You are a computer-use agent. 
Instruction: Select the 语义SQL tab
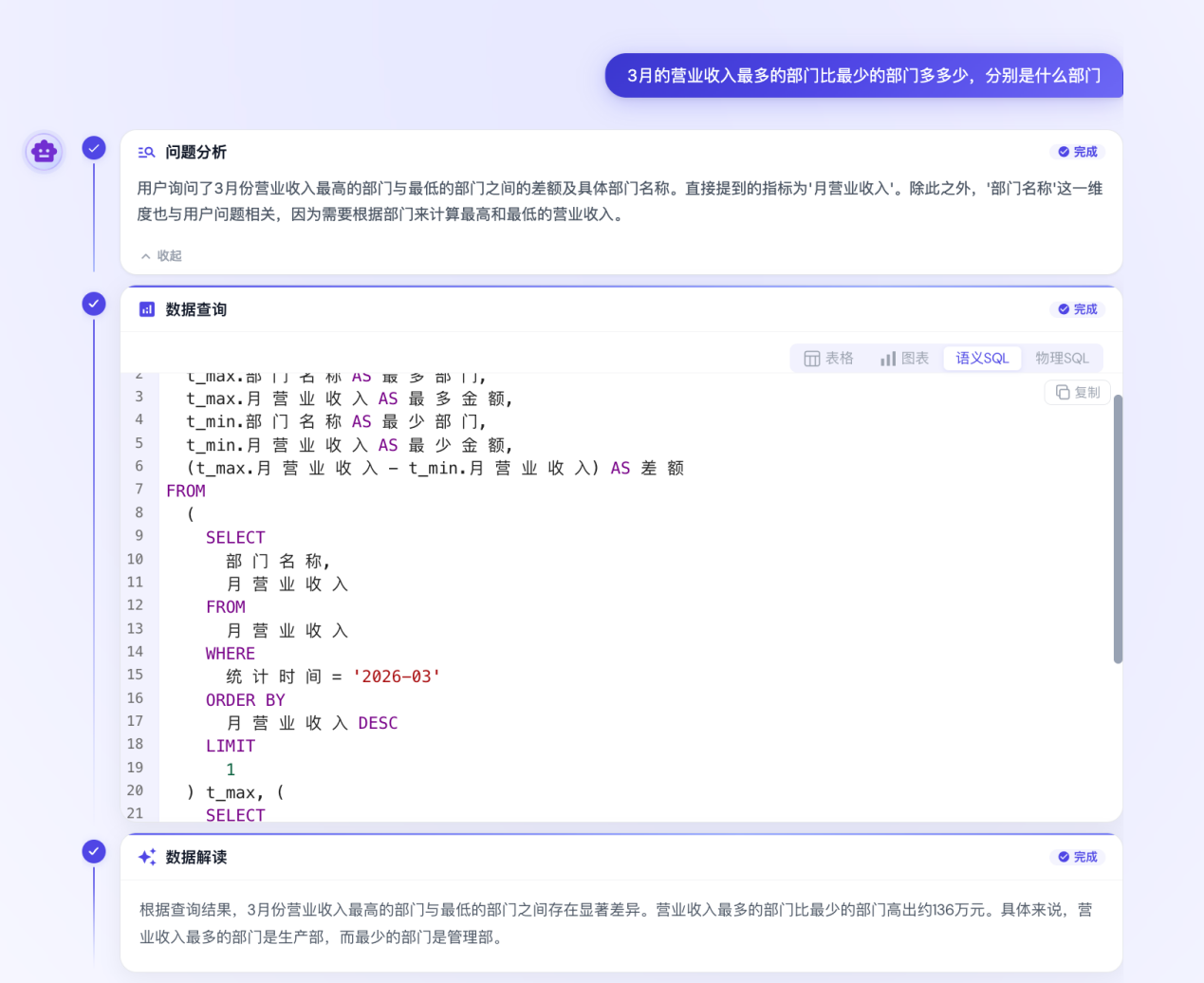982,358
